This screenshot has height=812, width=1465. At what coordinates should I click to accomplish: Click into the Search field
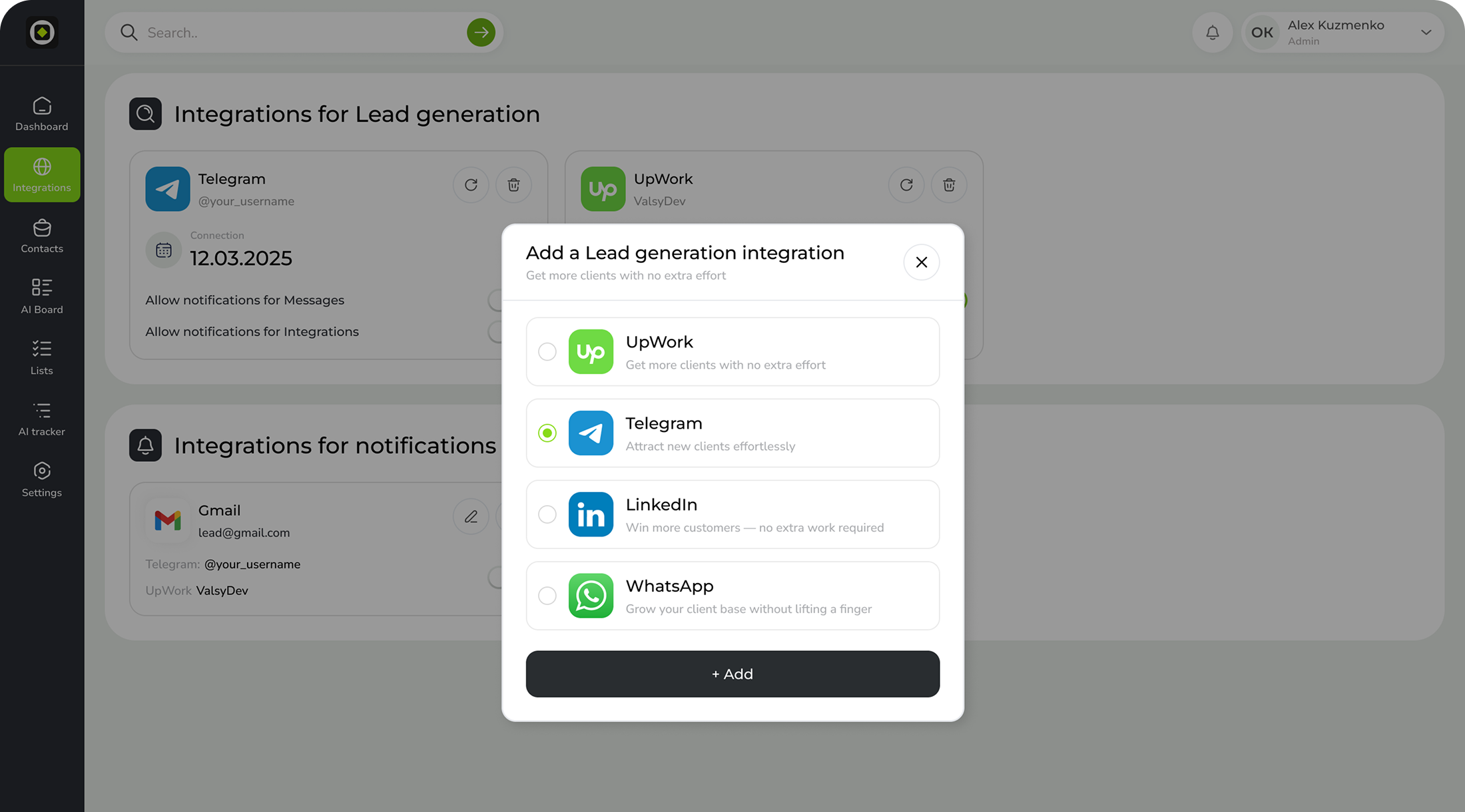pos(293,33)
